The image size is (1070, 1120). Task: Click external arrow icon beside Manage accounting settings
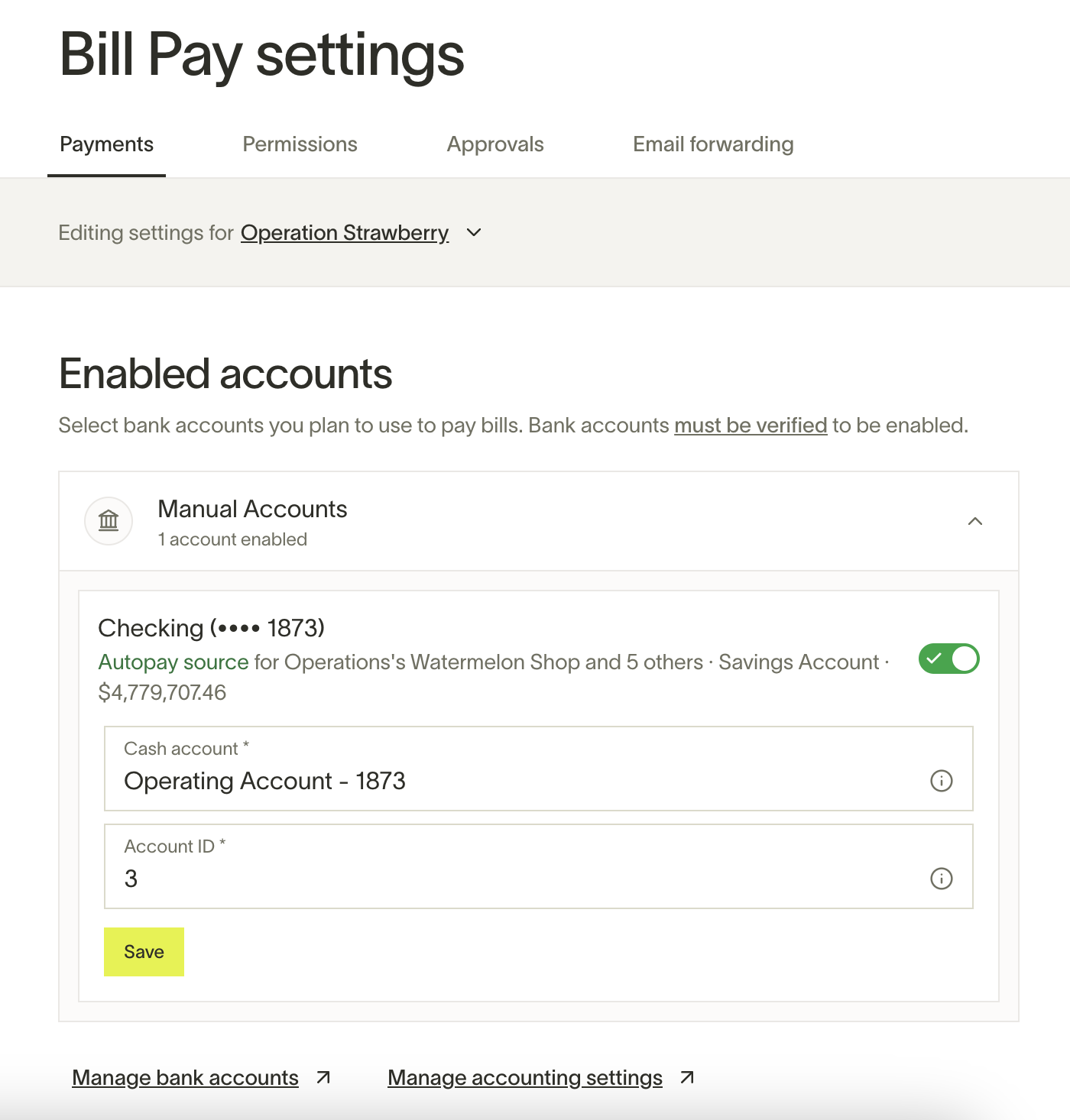(687, 1077)
